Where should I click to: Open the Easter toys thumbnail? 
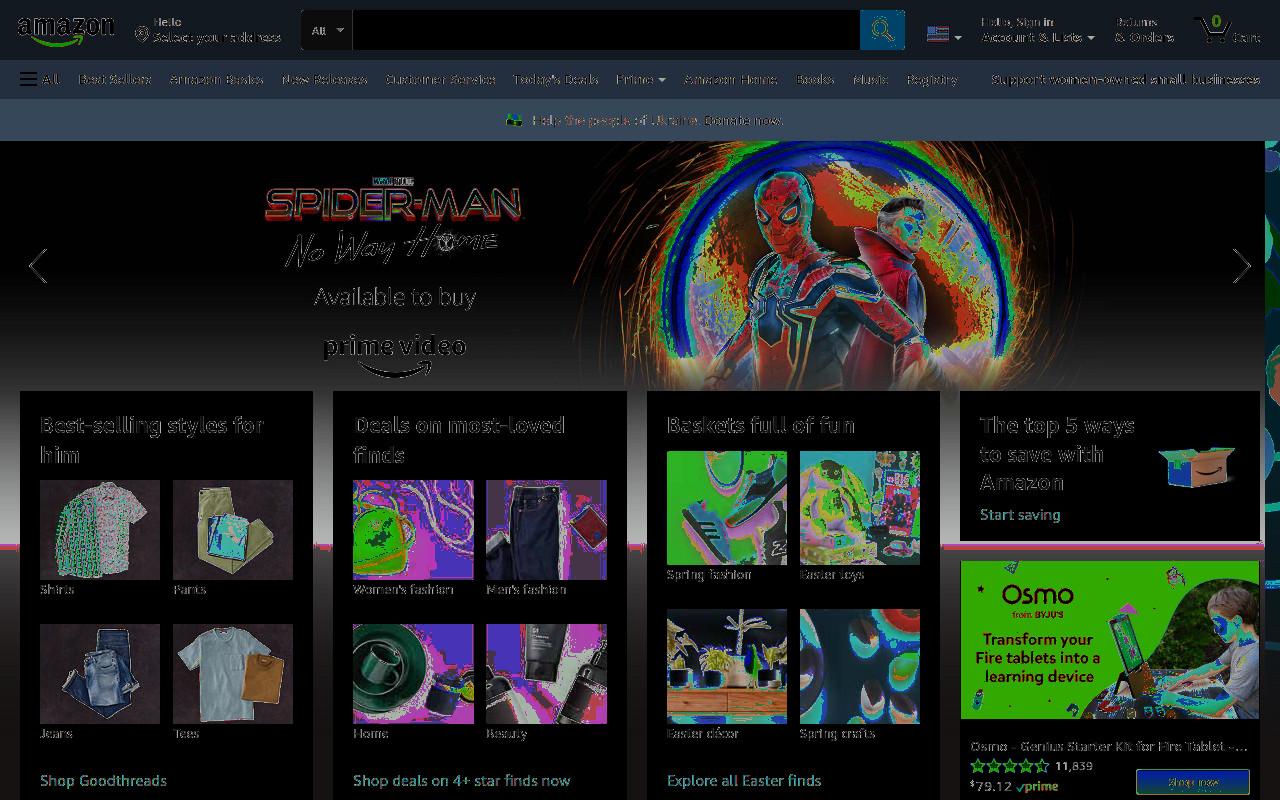(860, 508)
